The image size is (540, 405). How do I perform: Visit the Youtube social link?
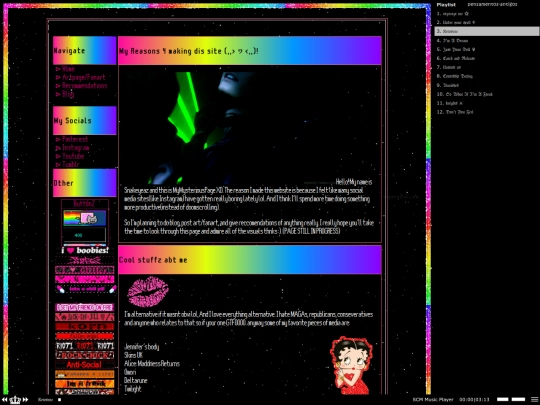(73, 156)
